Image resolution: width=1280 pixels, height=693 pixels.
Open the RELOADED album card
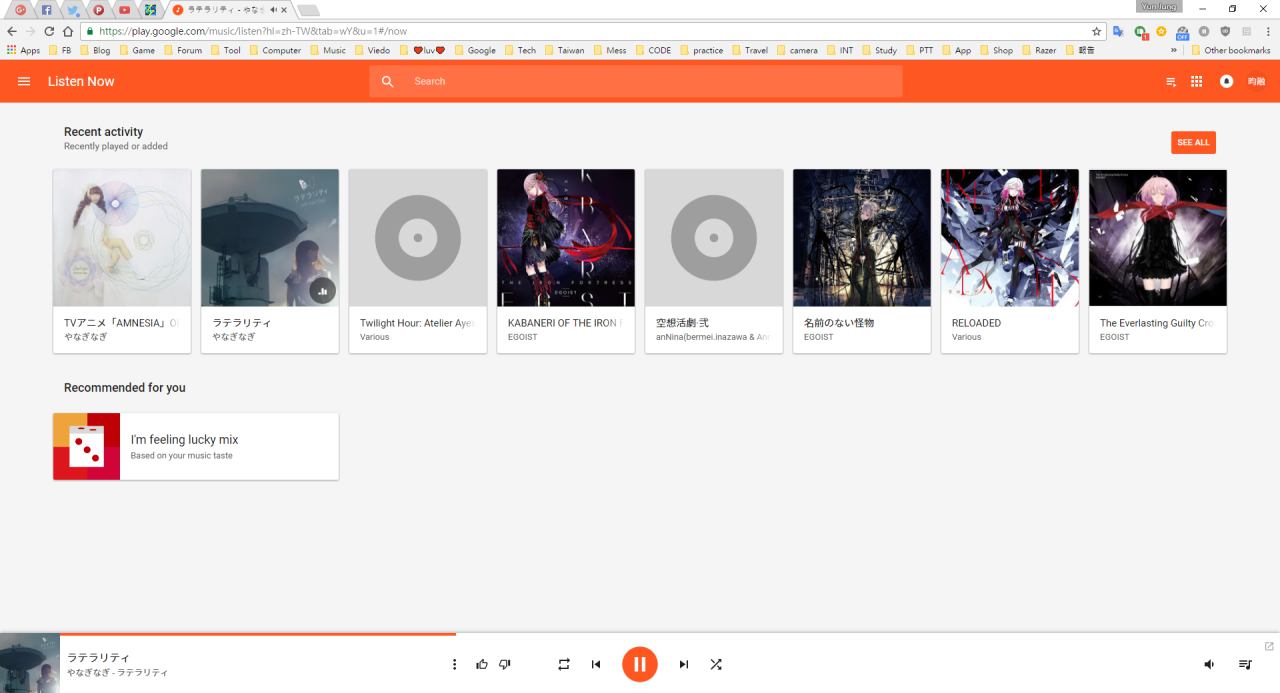tap(1010, 261)
